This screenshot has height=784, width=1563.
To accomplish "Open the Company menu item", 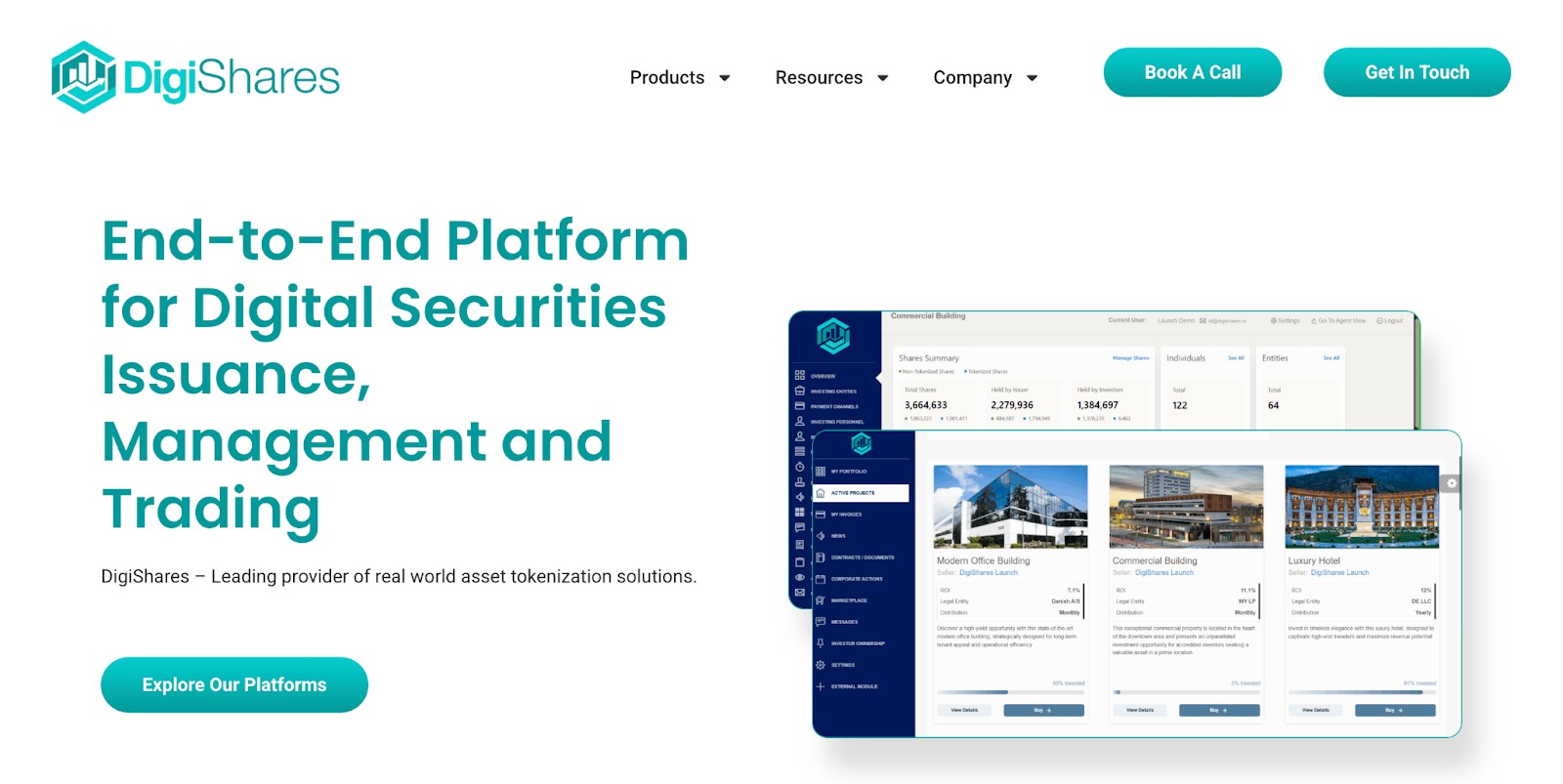I will click(x=973, y=77).
